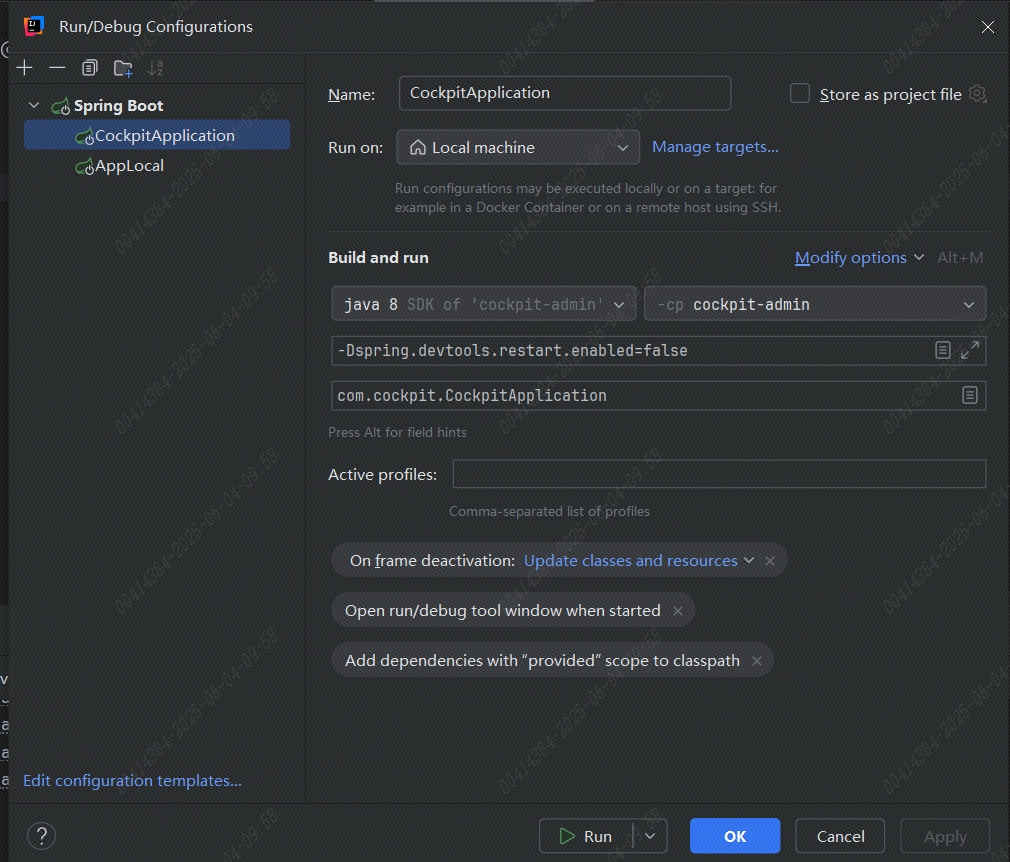Image resolution: width=1010 pixels, height=862 pixels.
Task: Click the Move into new folder icon
Action: (123, 68)
